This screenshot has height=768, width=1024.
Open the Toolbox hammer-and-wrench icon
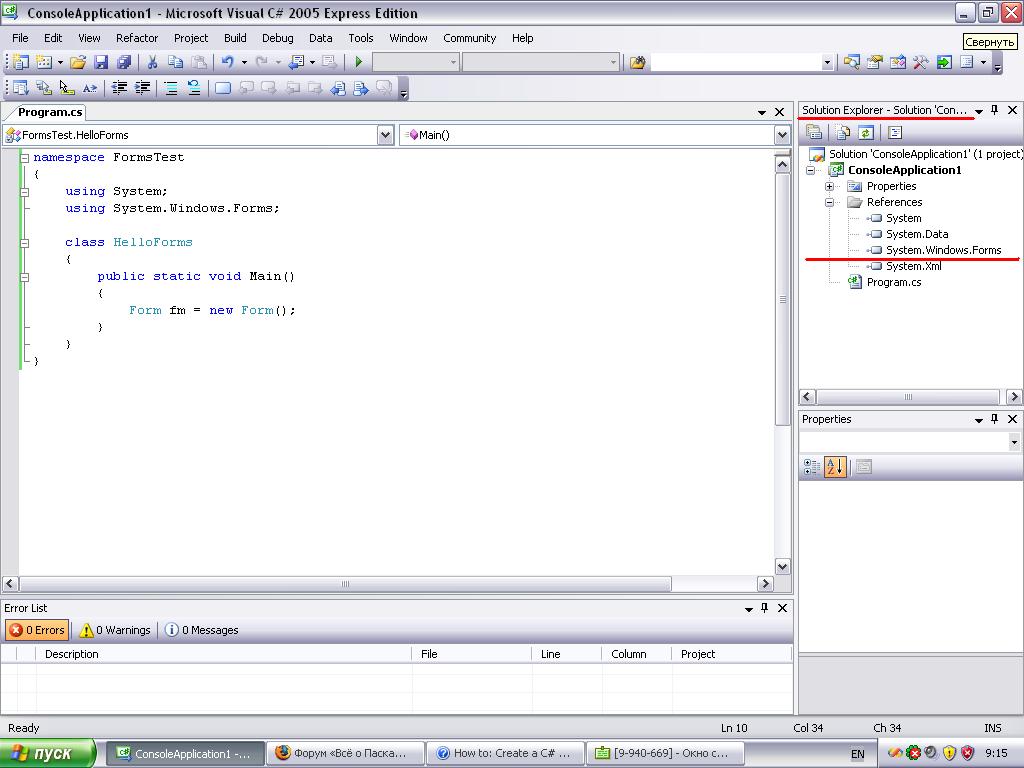point(920,62)
